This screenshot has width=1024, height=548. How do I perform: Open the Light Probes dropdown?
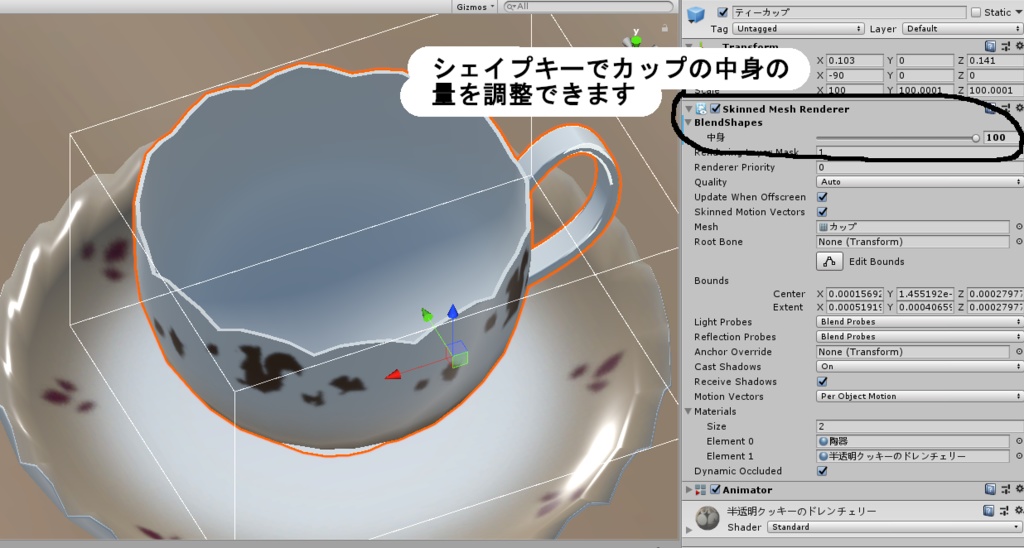(x=919, y=321)
